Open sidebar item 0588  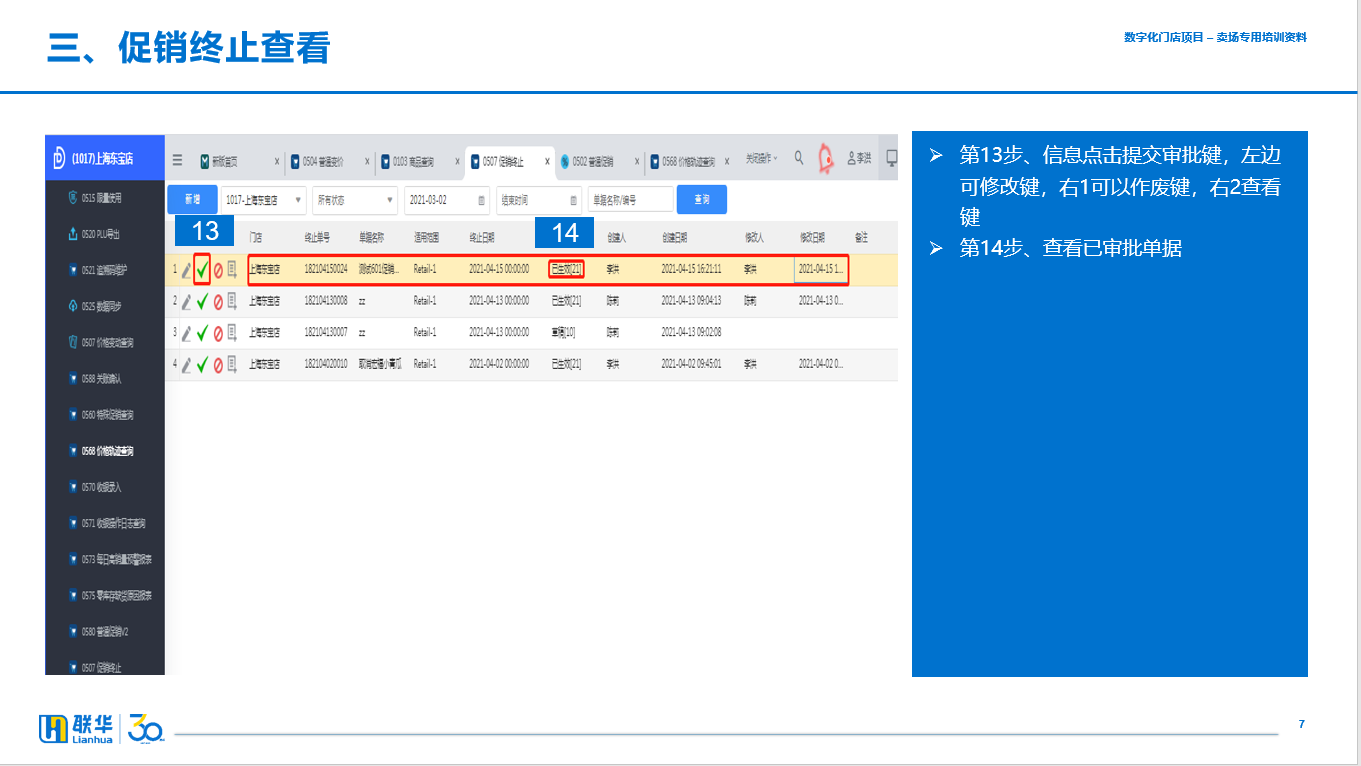click(105, 379)
